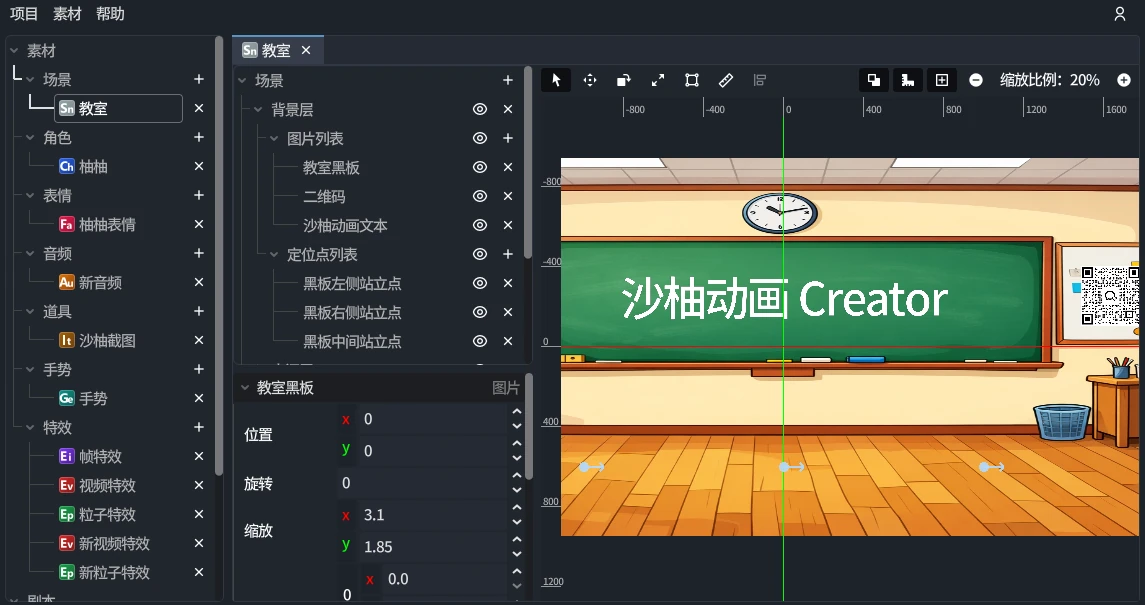Collapse the 素材 root tree
1145x605 pixels.
coord(14,50)
